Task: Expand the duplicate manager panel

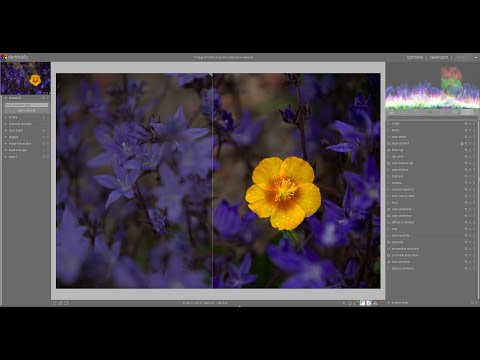Action: [x=6, y=124]
